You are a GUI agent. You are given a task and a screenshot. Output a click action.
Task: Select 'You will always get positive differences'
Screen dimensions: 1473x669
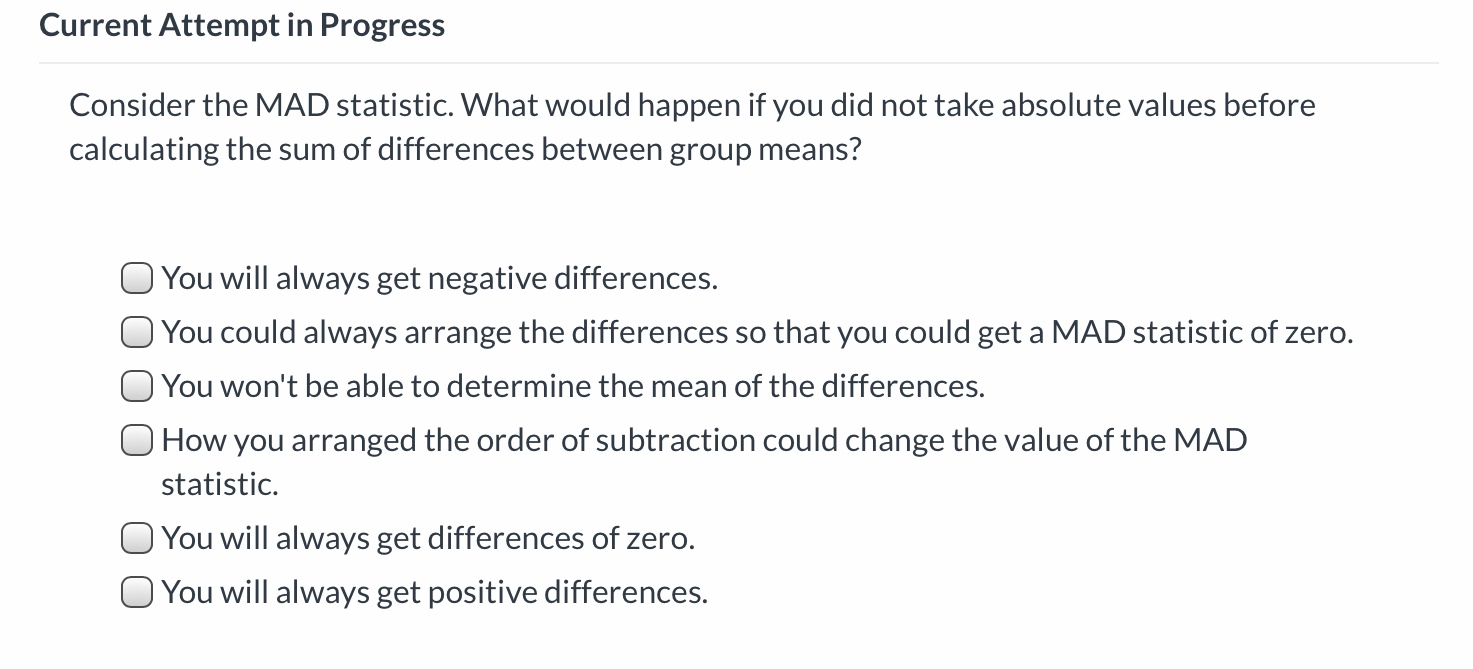pyautogui.click(x=136, y=591)
